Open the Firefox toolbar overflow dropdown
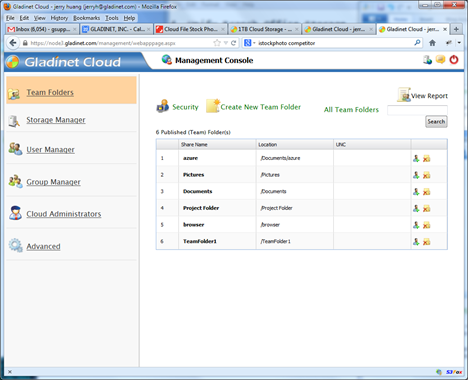Viewport: 468px width, 380px height. point(459,43)
